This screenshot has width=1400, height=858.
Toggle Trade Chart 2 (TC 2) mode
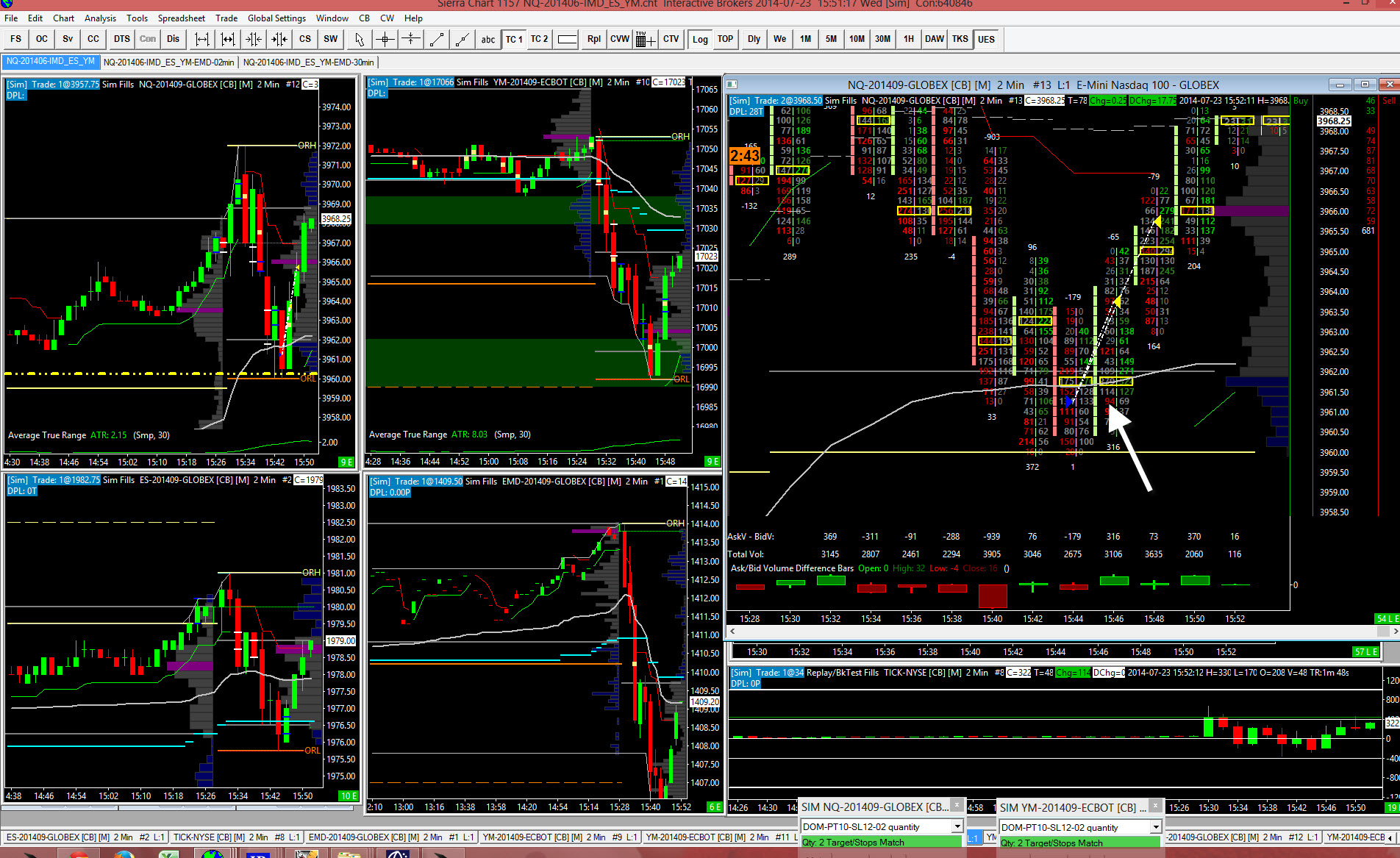click(540, 39)
